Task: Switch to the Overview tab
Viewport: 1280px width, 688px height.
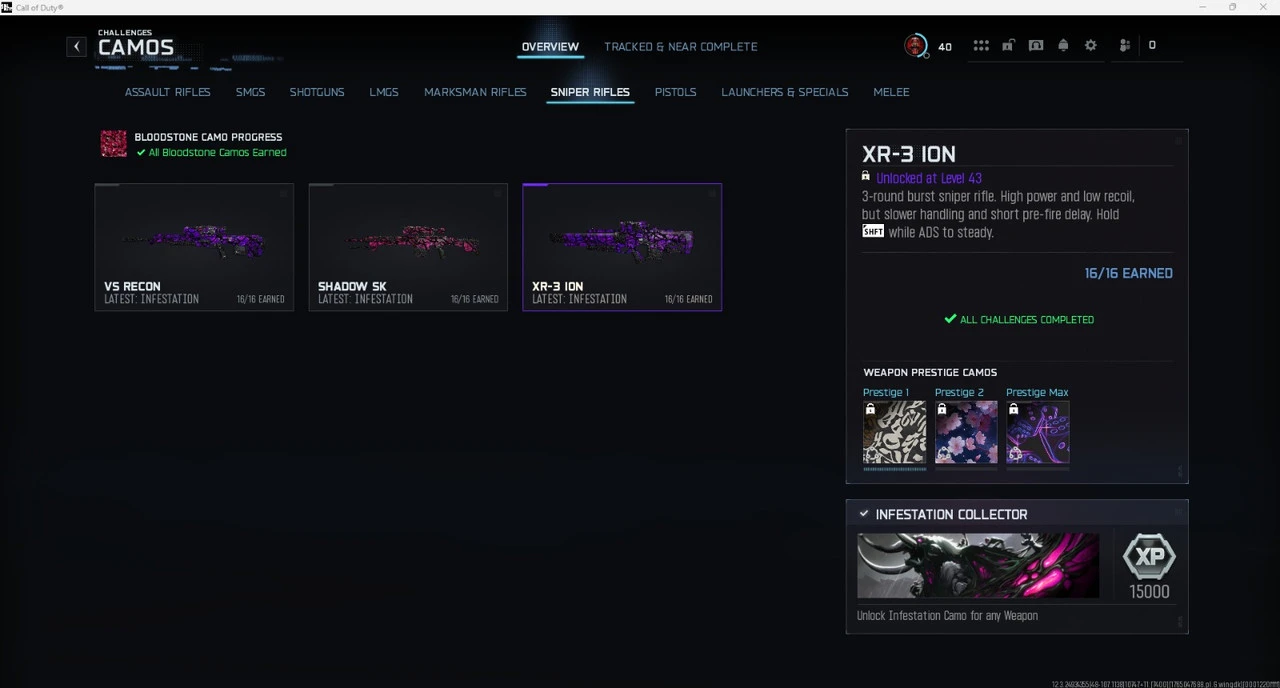Action: click(x=550, y=47)
